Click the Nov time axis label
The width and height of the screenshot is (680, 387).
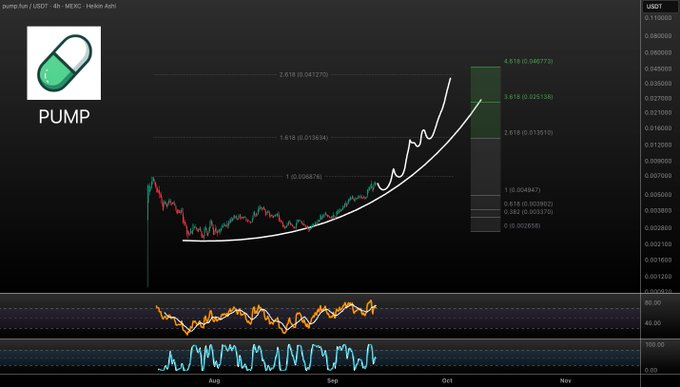[x=566, y=380]
